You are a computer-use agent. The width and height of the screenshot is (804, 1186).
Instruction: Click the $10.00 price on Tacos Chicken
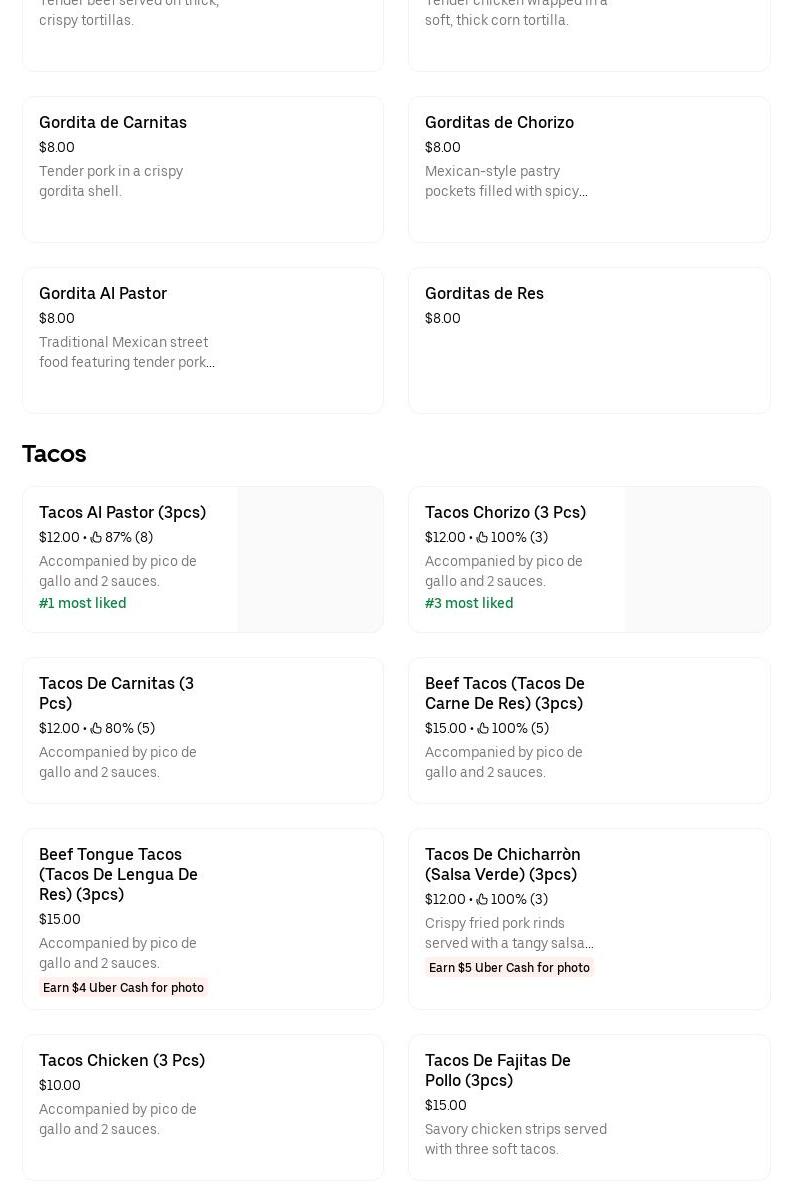60,1085
